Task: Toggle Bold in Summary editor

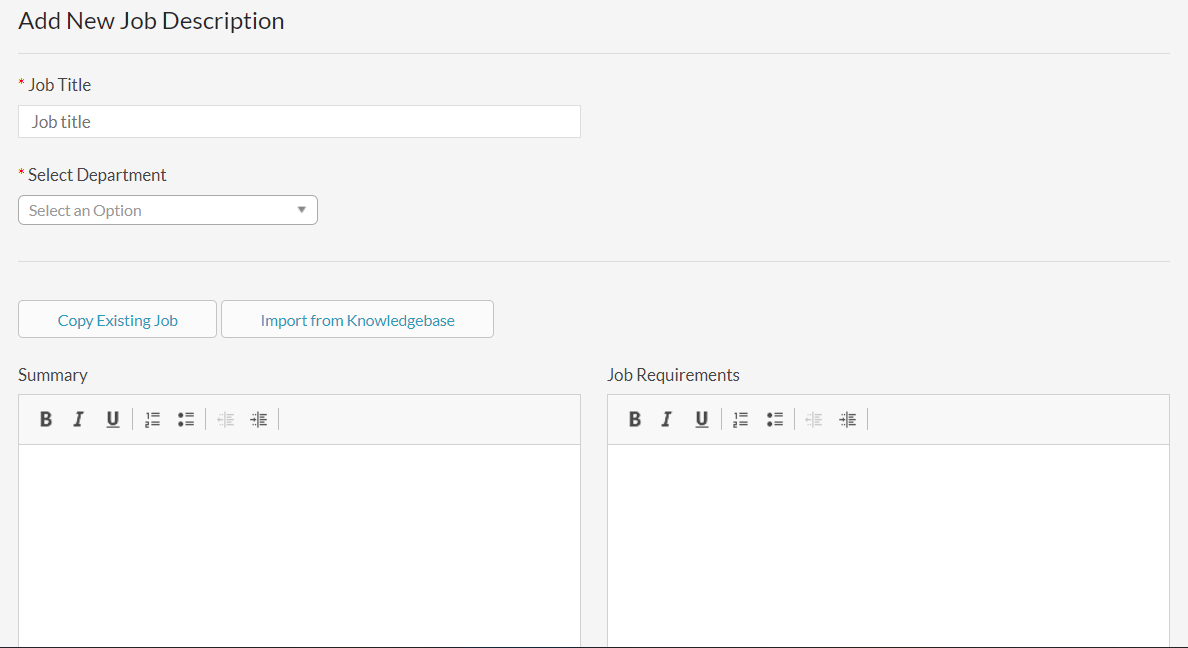Action: [45, 419]
